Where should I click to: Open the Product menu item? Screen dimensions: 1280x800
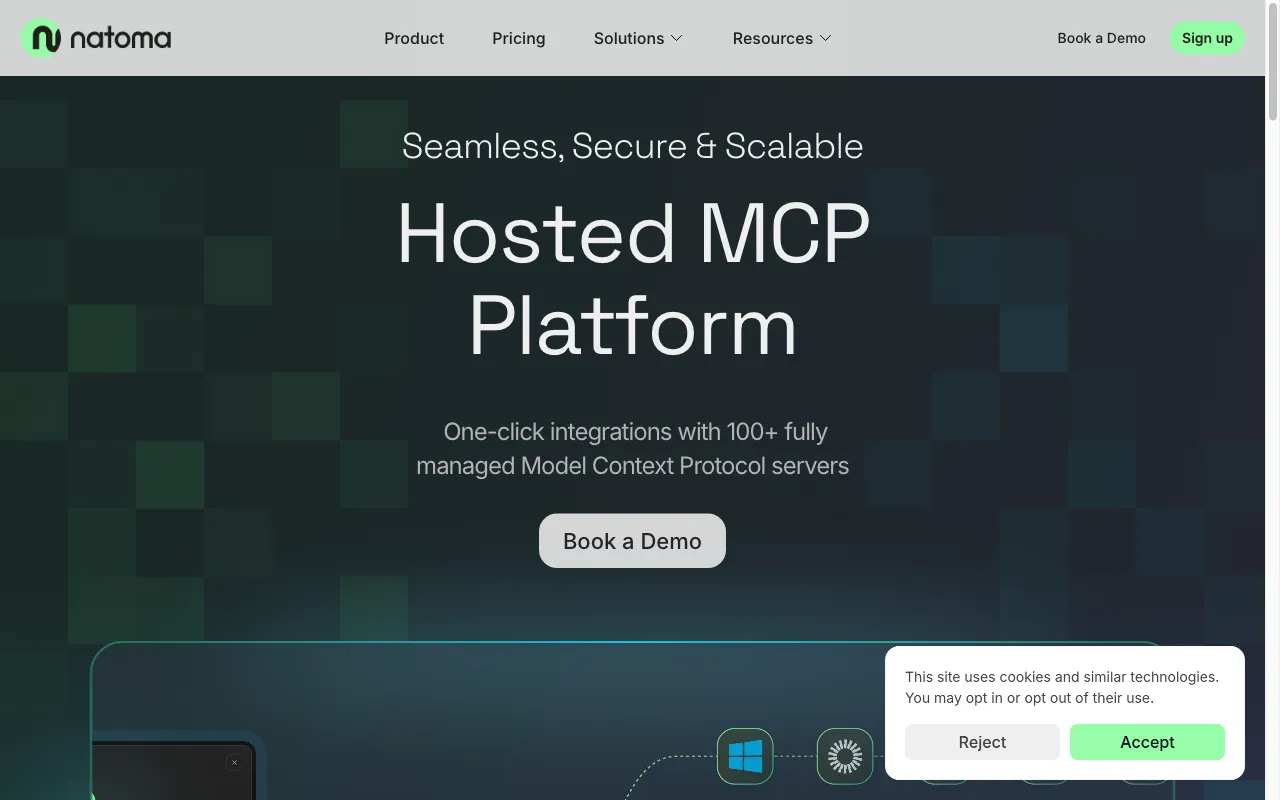point(414,38)
